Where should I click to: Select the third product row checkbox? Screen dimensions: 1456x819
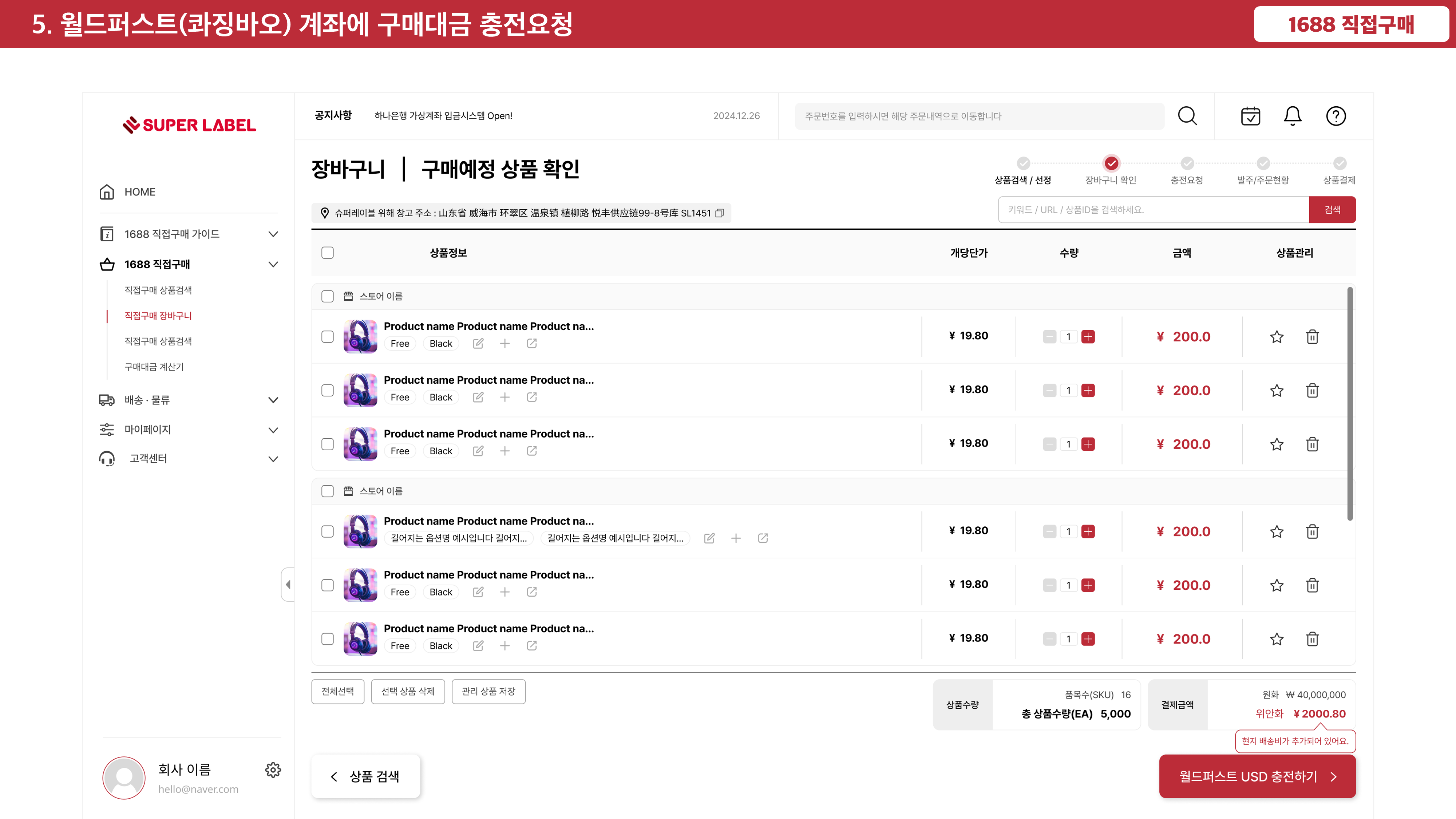[x=327, y=444]
